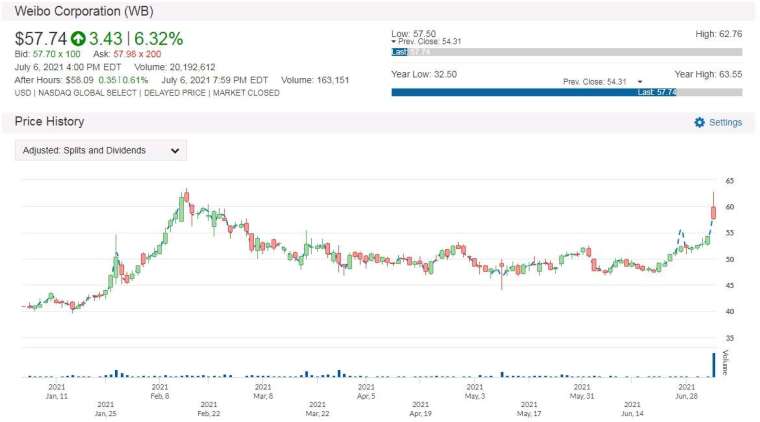The image size is (760, 422).
Task: Click the 2021 May, 3 date axis label
Action: coord(475,391)
